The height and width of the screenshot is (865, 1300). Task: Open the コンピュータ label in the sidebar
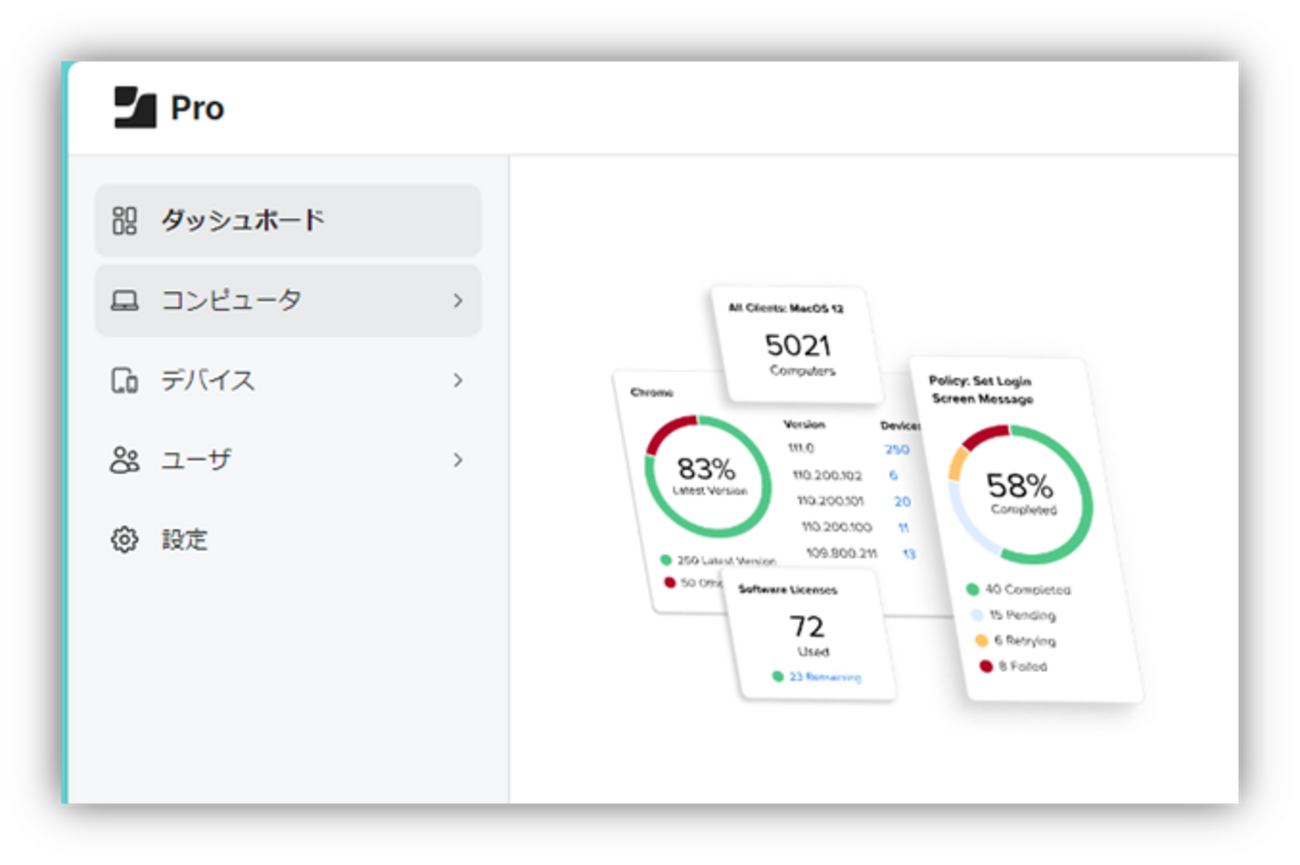[232, 300]
